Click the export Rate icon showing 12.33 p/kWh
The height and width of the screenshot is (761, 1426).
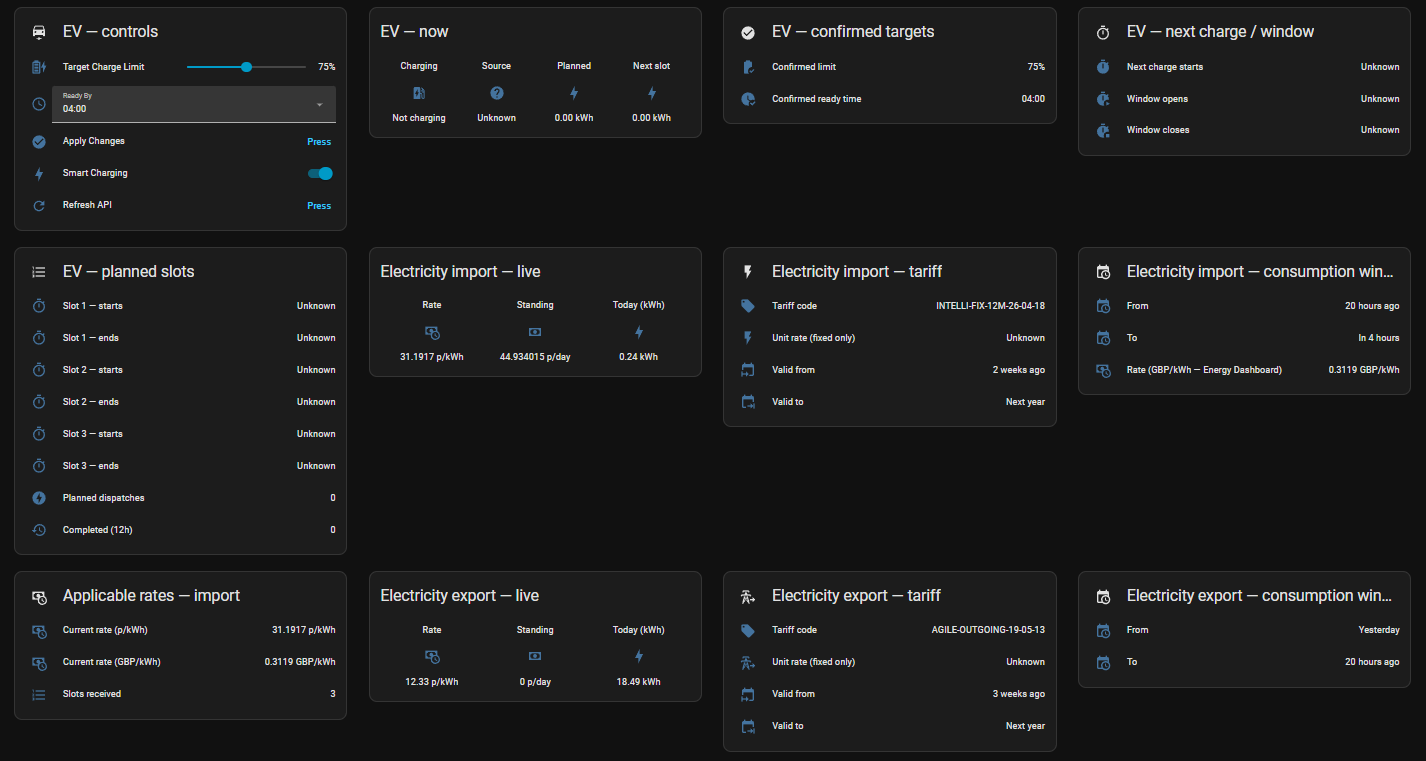432,656
